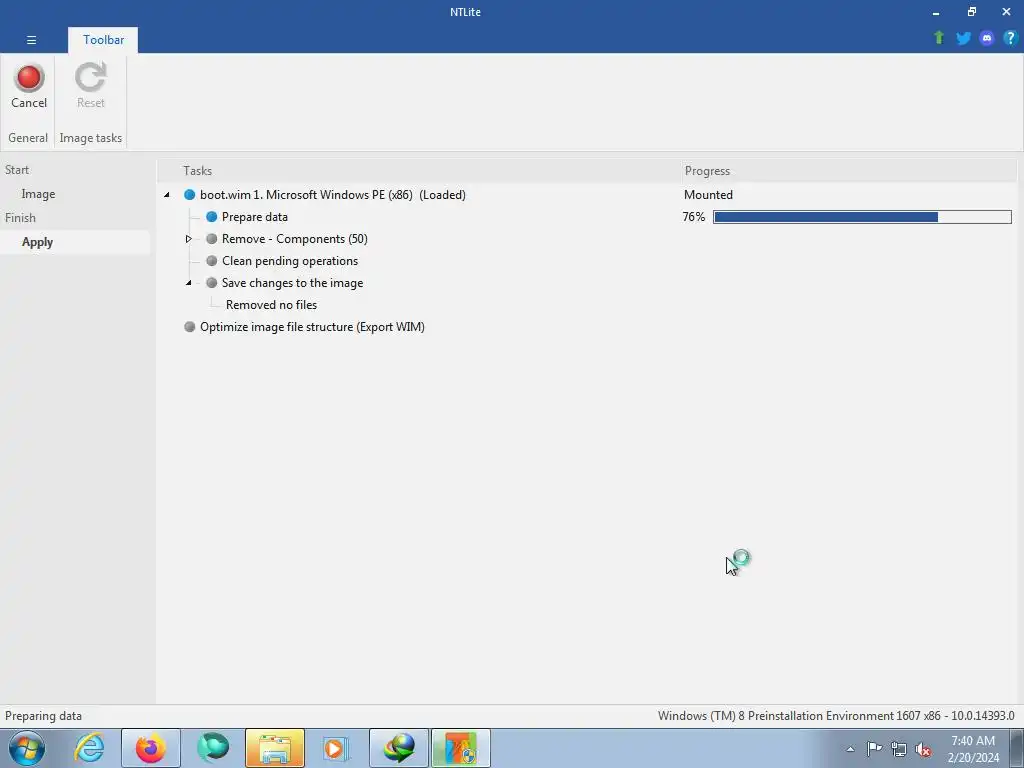Select the Prepare data task

pos(255,217)
